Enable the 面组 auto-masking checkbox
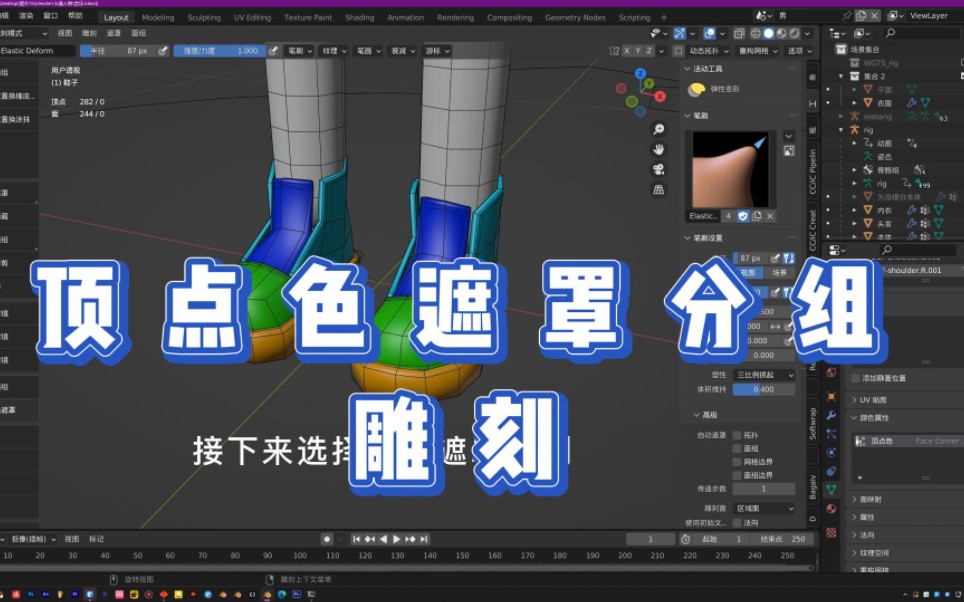 736,449
